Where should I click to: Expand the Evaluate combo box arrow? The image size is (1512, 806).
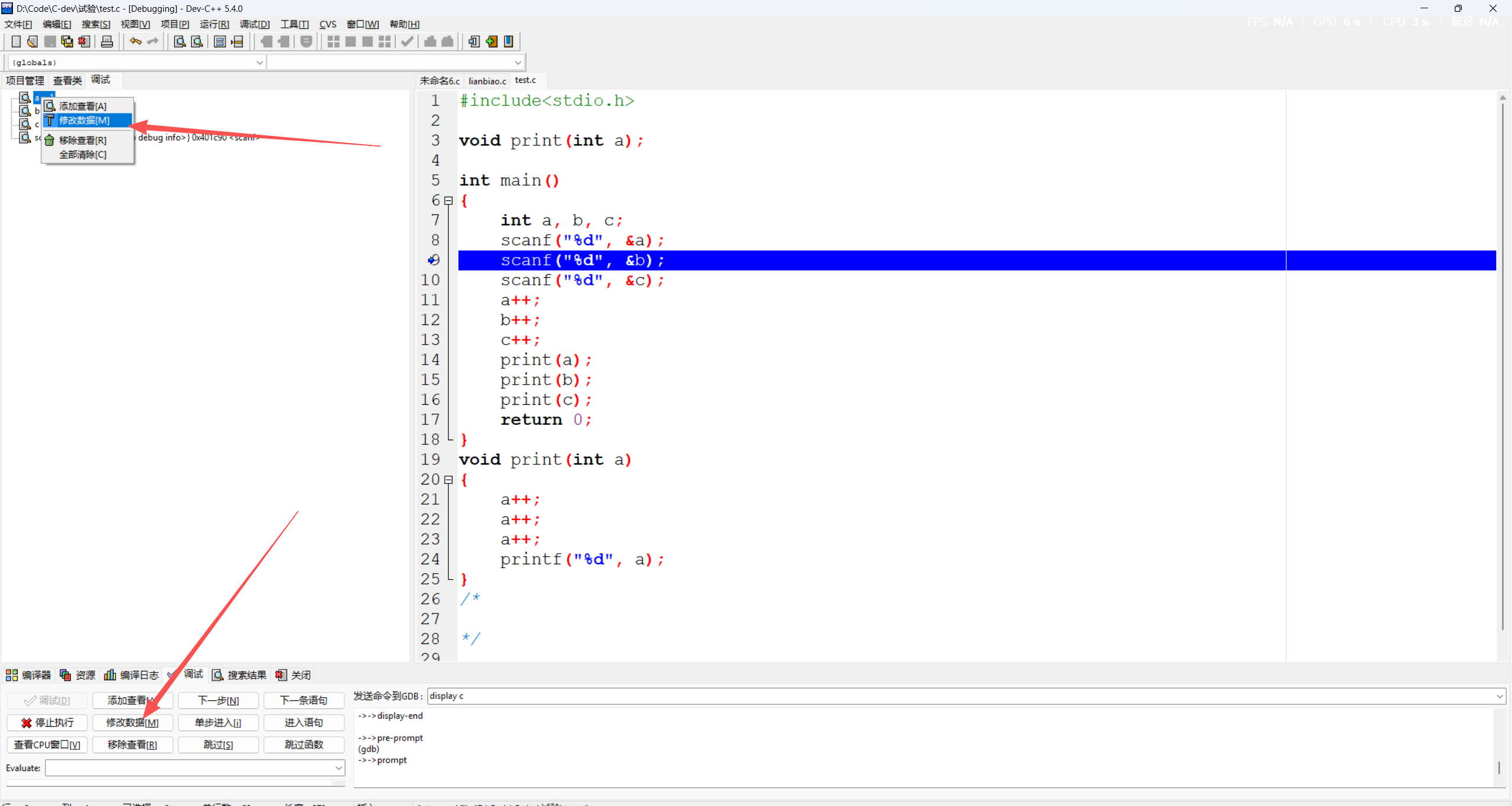pyautogui.click(x=339, y=768)
